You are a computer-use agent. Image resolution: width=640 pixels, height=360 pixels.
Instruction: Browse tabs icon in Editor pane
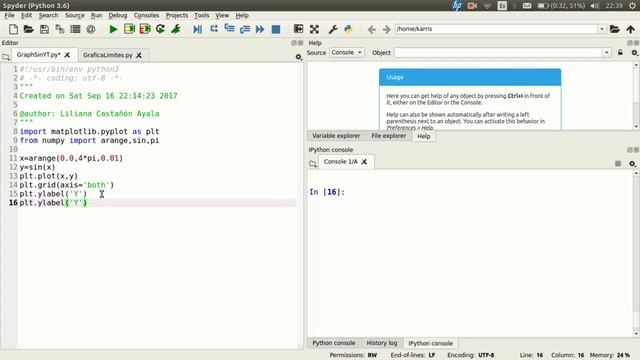6,57
